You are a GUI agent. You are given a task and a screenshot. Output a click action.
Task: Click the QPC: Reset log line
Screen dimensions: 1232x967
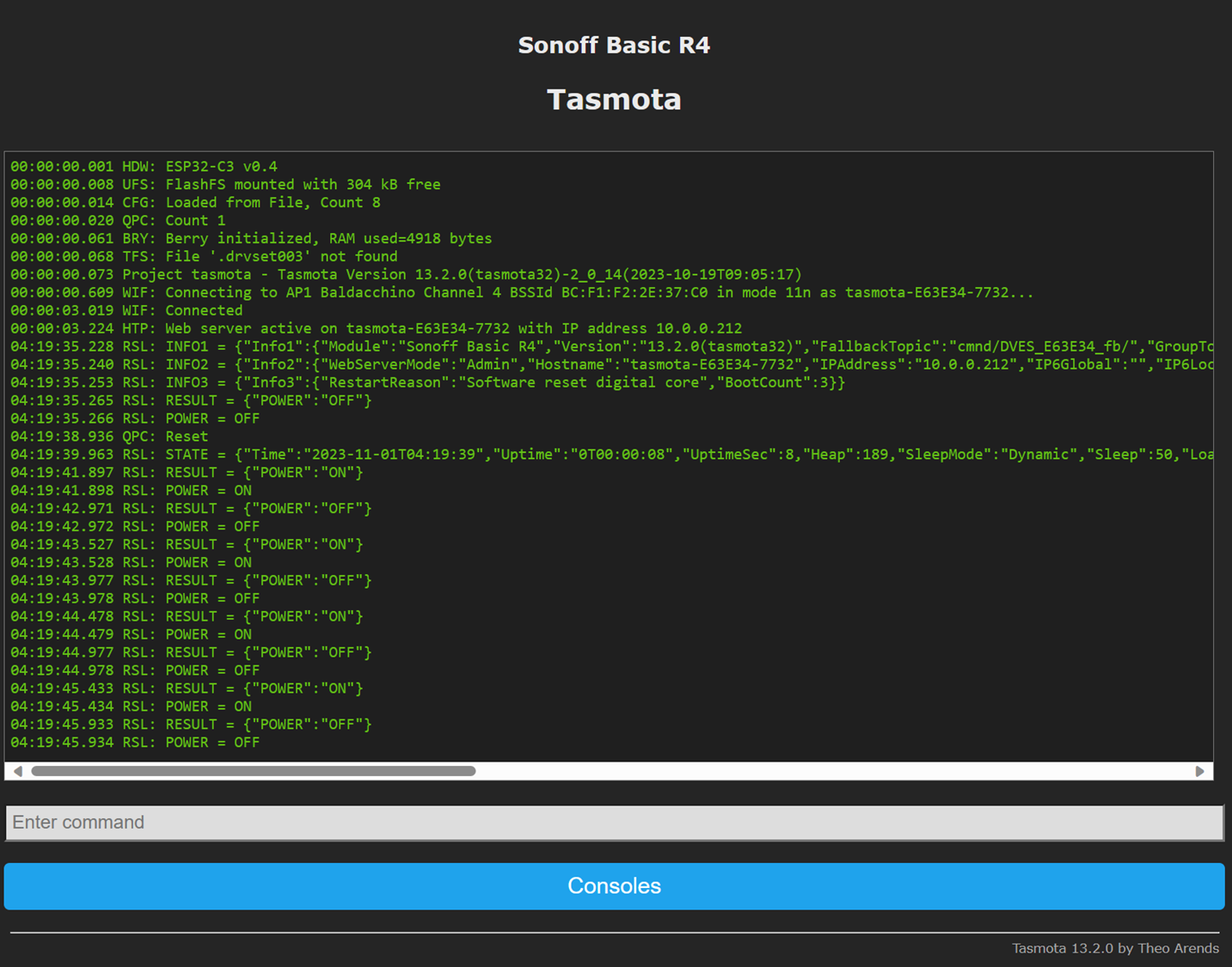click(109, 437)
